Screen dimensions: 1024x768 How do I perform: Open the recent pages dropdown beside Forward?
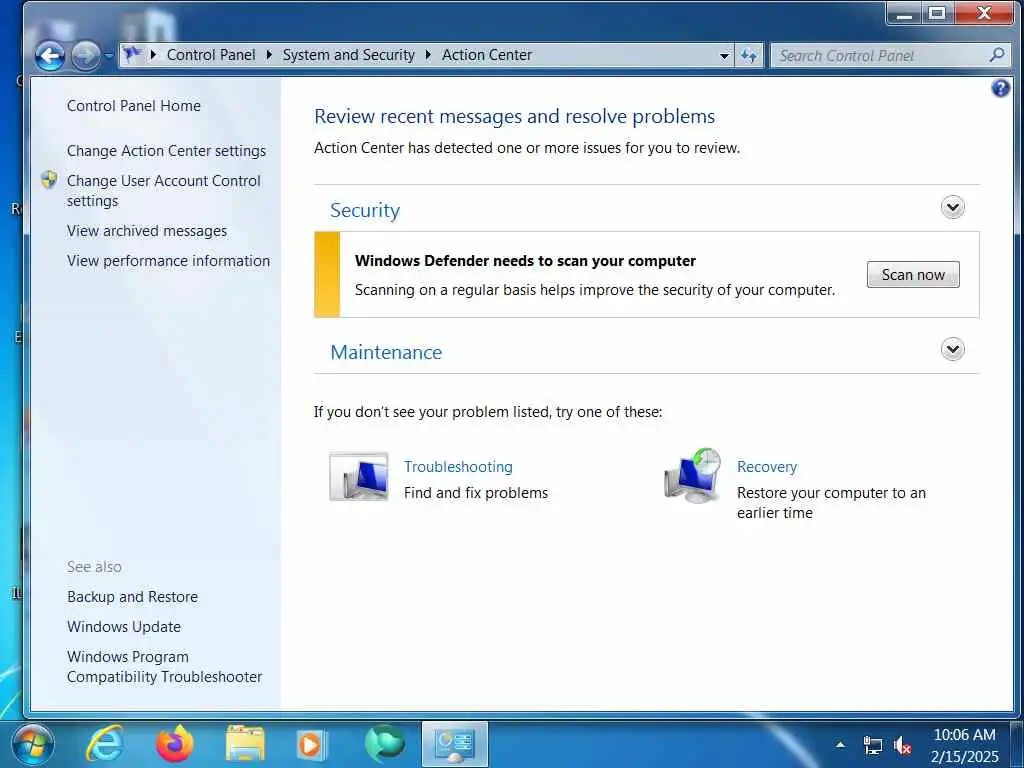109,56
